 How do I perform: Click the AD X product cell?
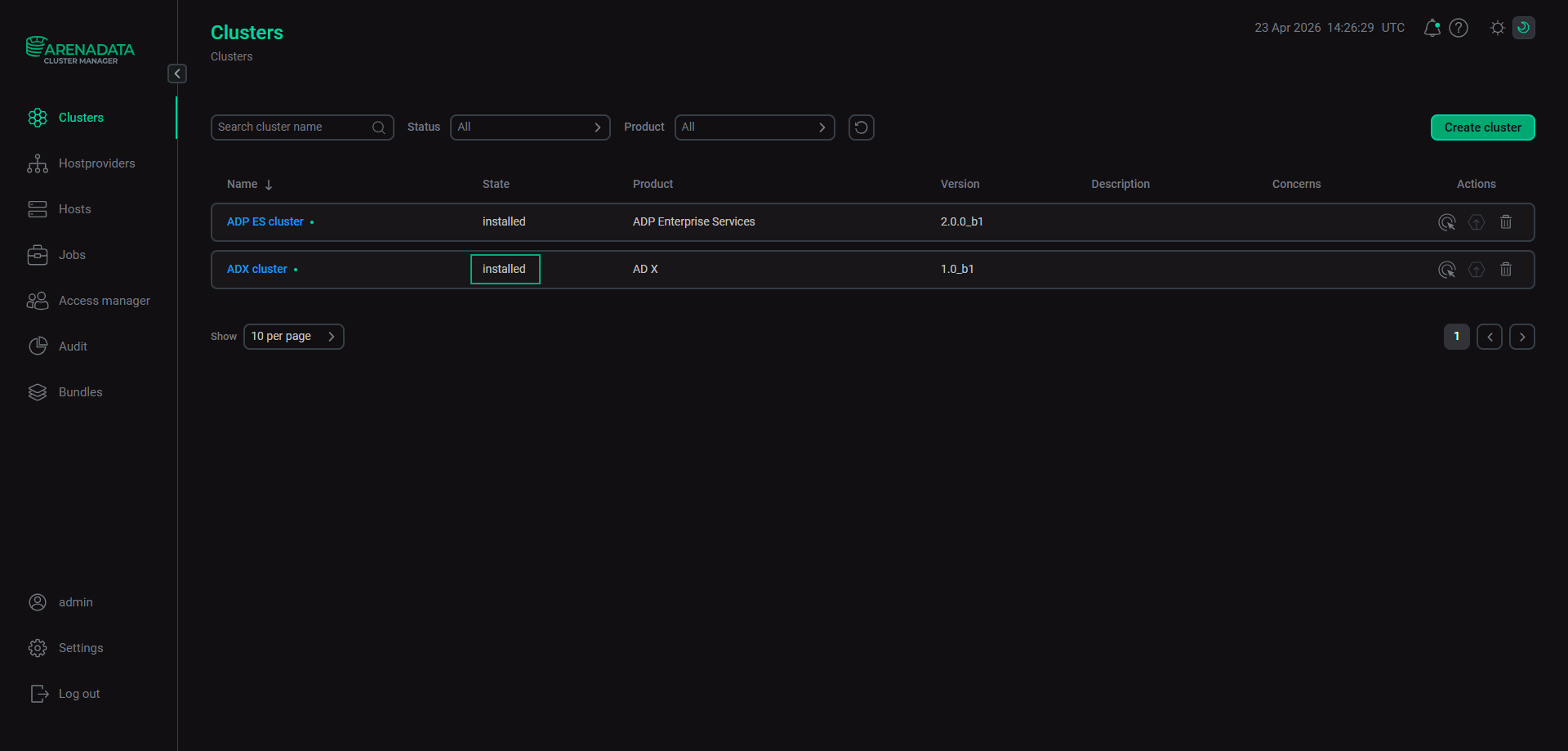[645, 270]
